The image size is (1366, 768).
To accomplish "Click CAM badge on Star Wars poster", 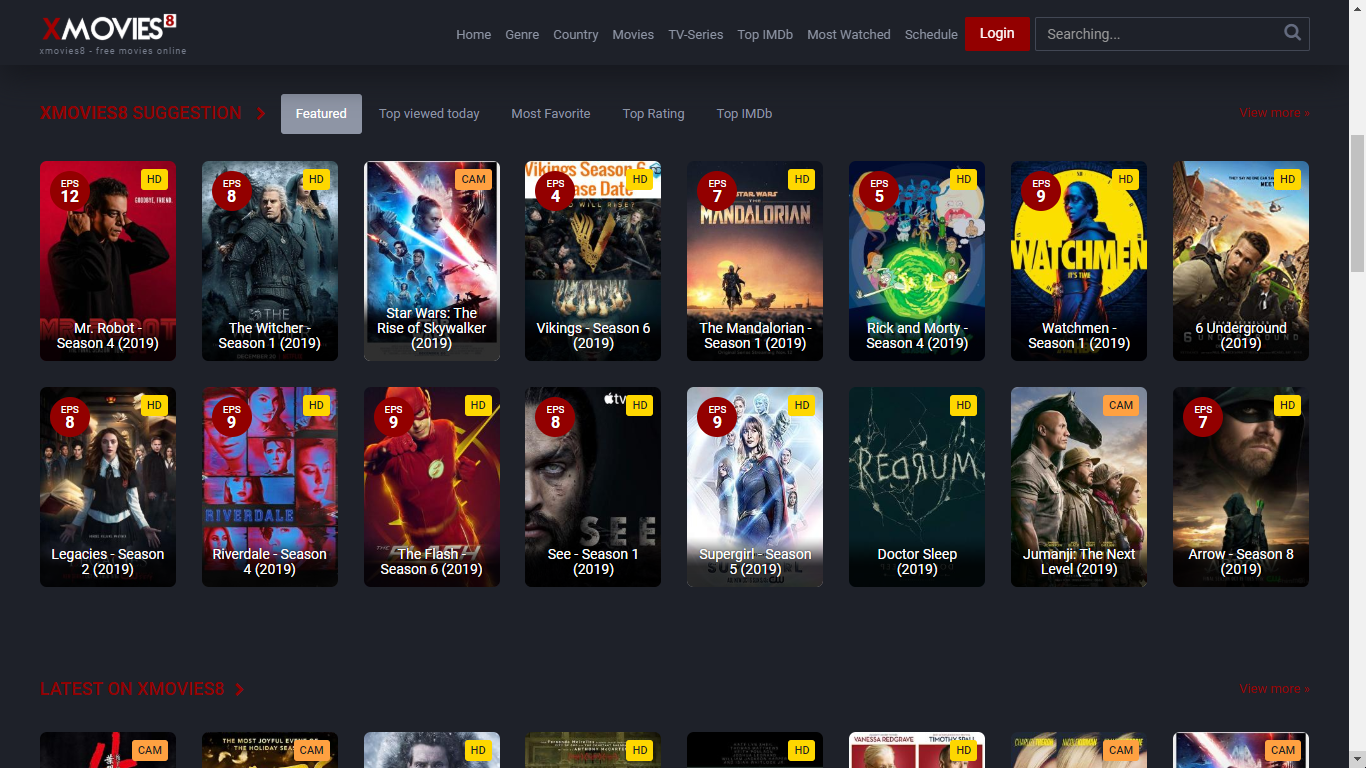I will pyautogui.click(x=473, y=180).
